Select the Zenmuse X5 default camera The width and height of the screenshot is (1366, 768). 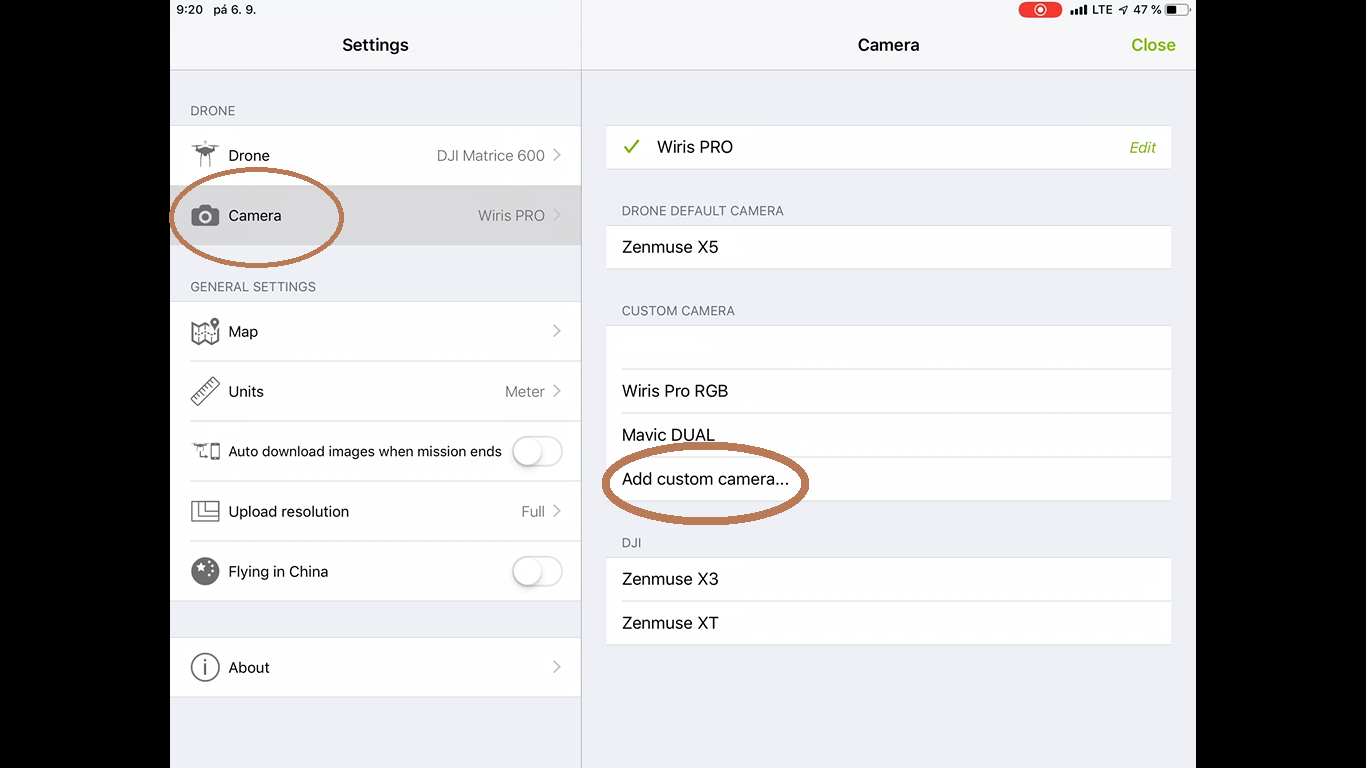pos(888,247)
